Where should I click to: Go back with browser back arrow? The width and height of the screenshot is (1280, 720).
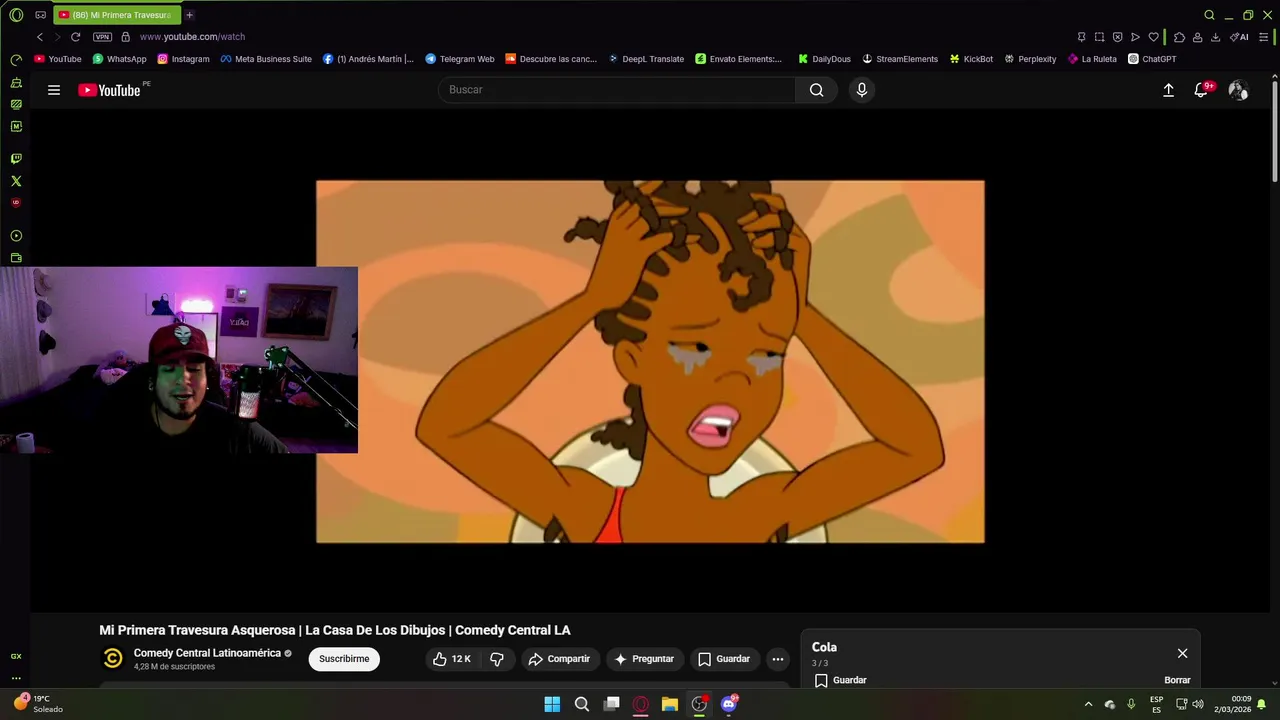pyautogui.click(x=39, y=37)
